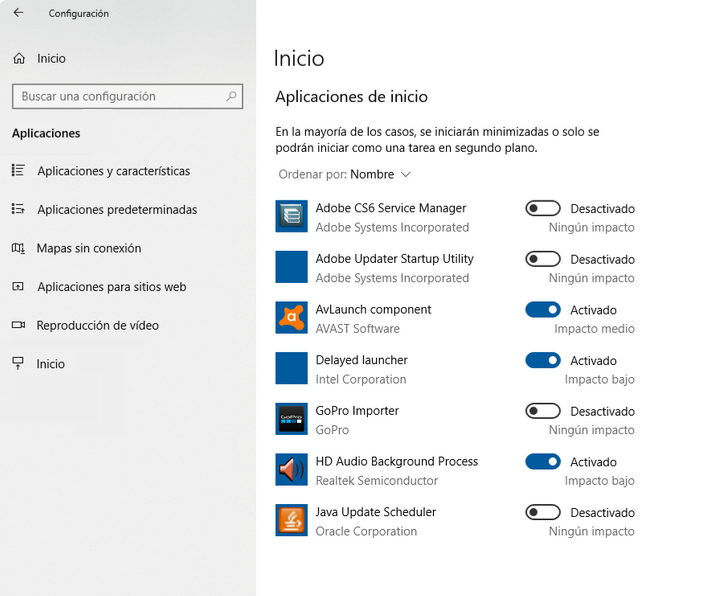Open Reproducción de vídeo settings
The width and height of the screenshot is (702, 596).
pyautogui.click(x=97, y=325)
